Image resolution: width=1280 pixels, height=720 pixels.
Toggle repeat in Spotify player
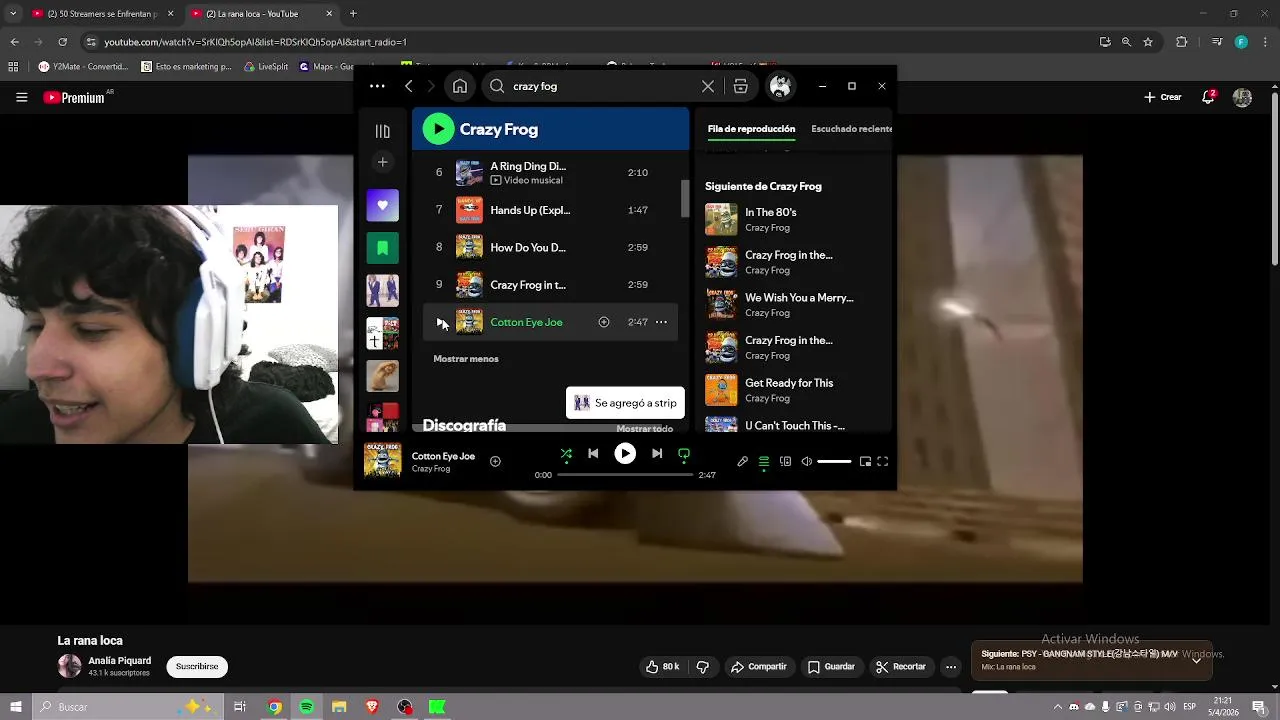pyautogui.click(x=684, y=454)
